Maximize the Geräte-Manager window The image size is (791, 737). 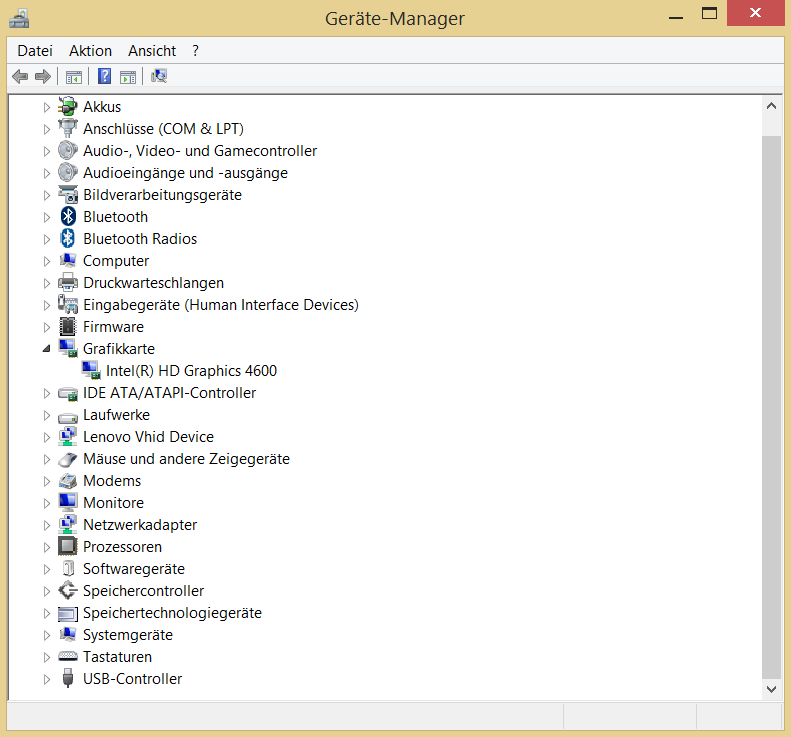click(709, 14)
